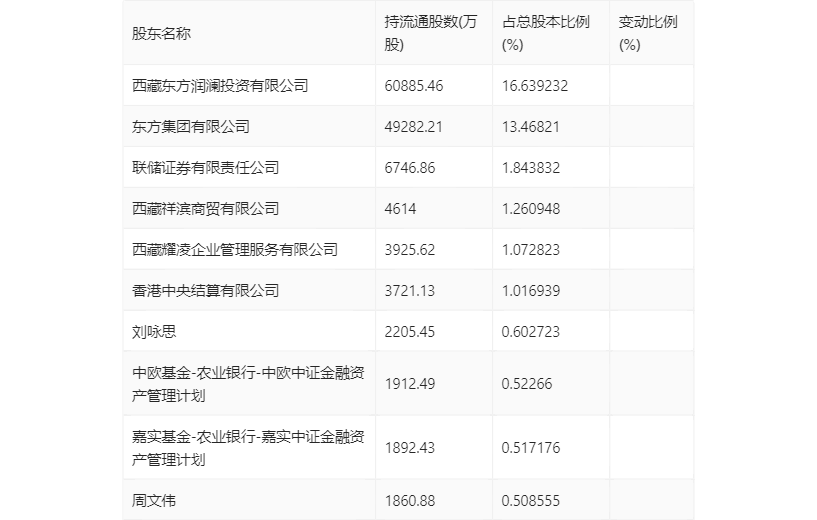Select 嘉实基金-农业银行 asset plan name
This screenshot has width=817, height=520.
[248, 448]
